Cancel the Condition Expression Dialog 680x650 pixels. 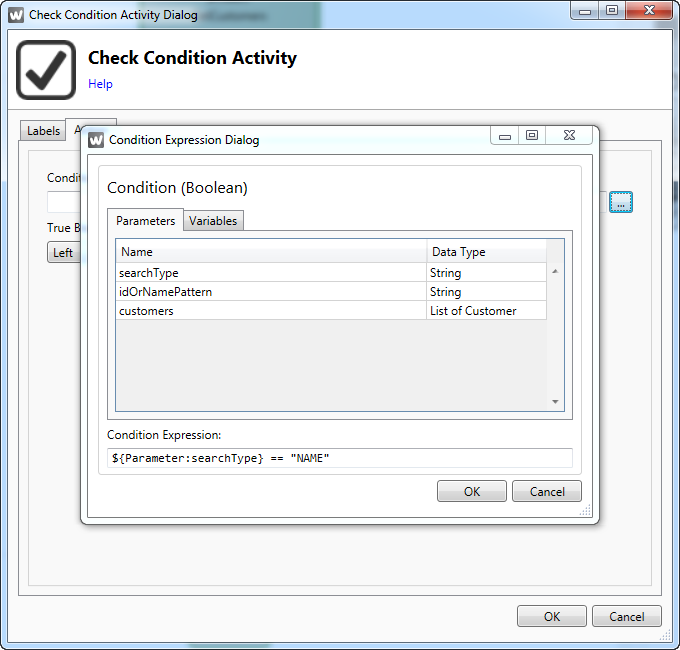pyautogui.click(x=546, y=491)
